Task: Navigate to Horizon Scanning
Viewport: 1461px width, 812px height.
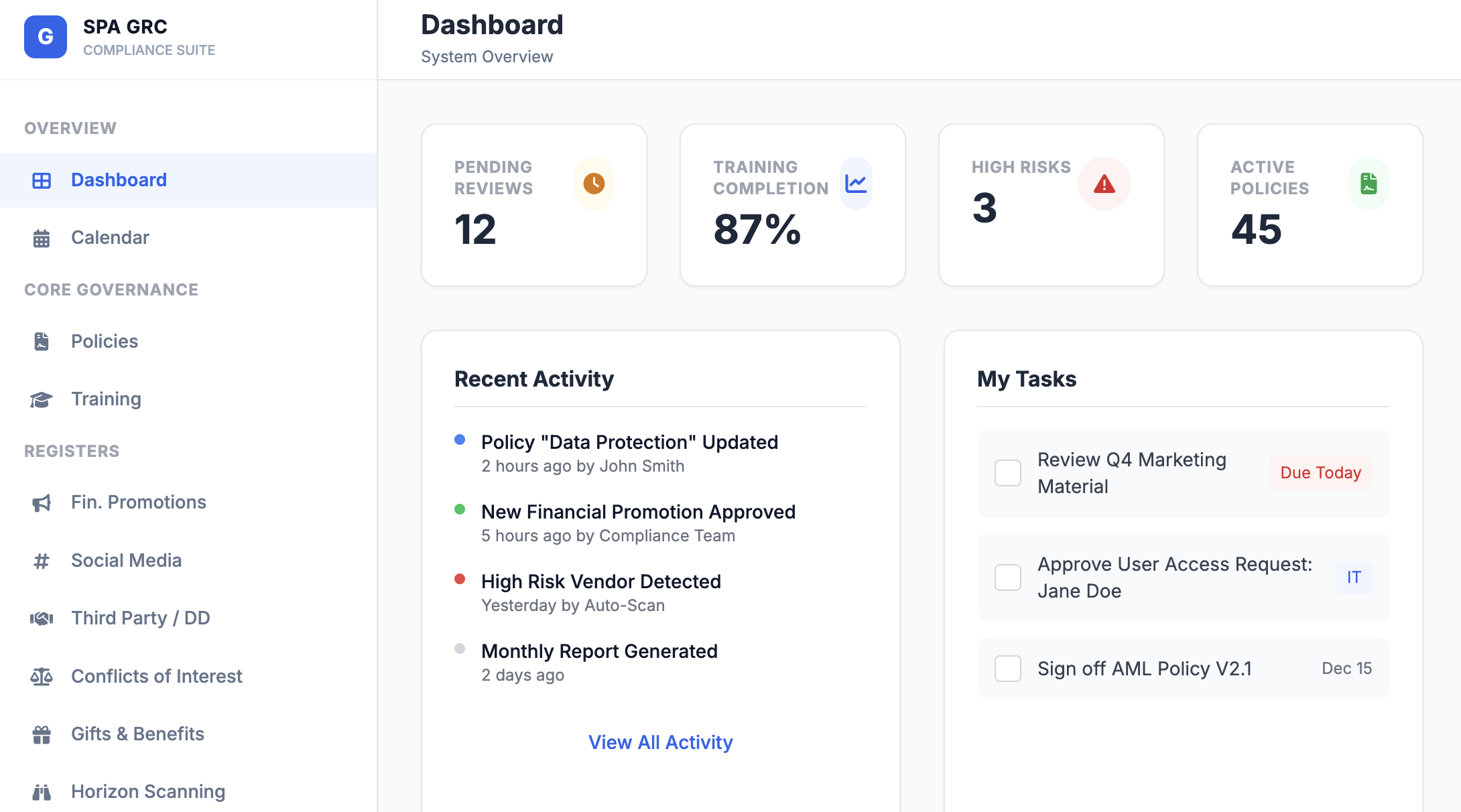Action: pyautogui.click(x=147, y=791)
